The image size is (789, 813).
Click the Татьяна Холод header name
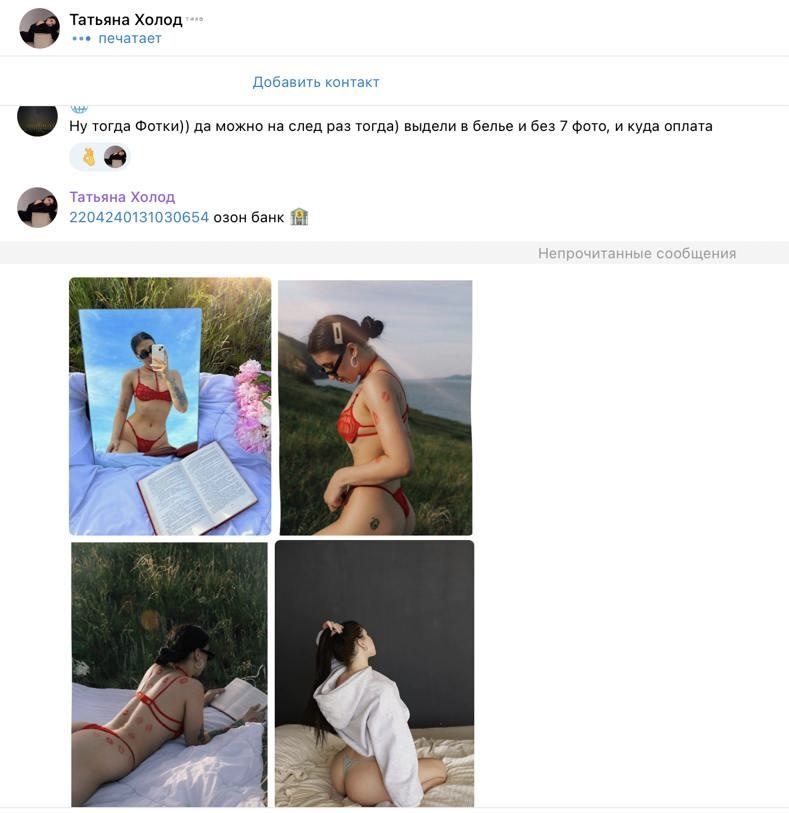[126, 20]
